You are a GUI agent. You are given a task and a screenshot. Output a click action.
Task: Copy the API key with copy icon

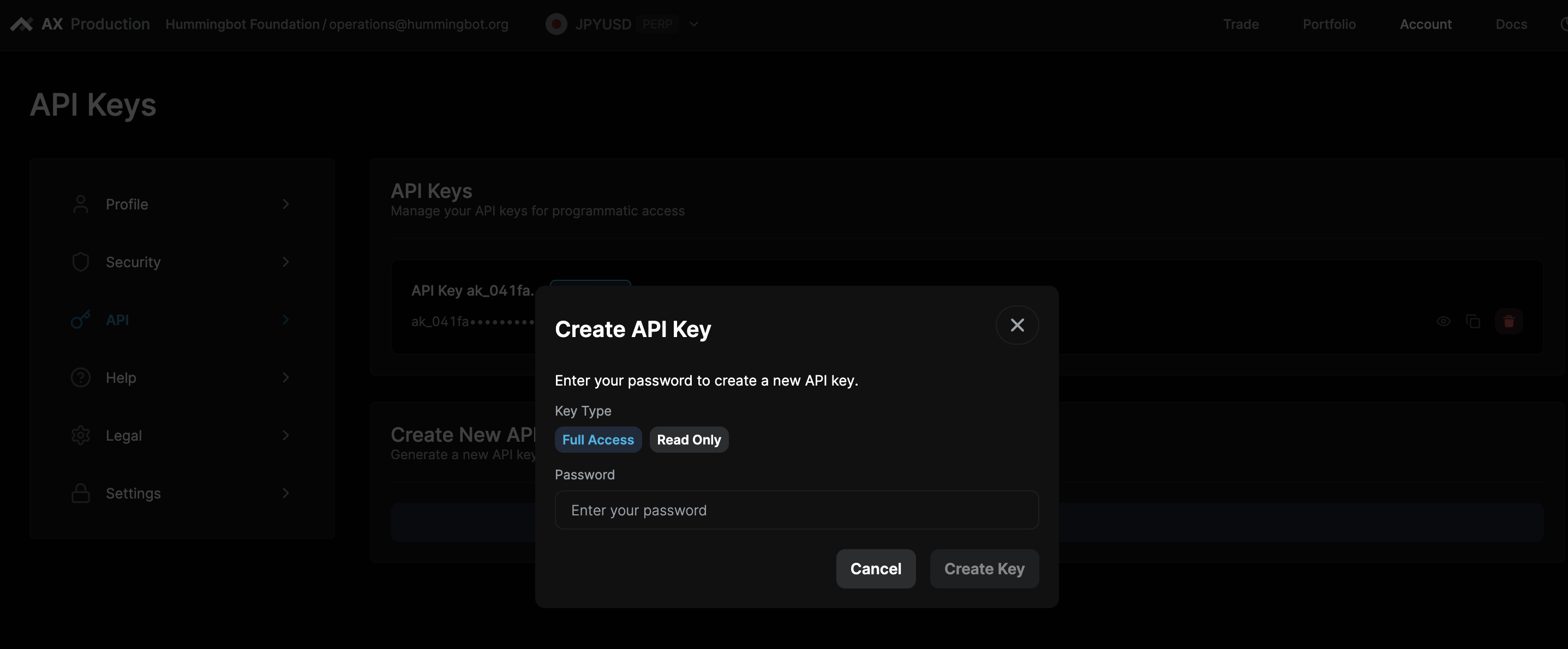pos(1473,321)
